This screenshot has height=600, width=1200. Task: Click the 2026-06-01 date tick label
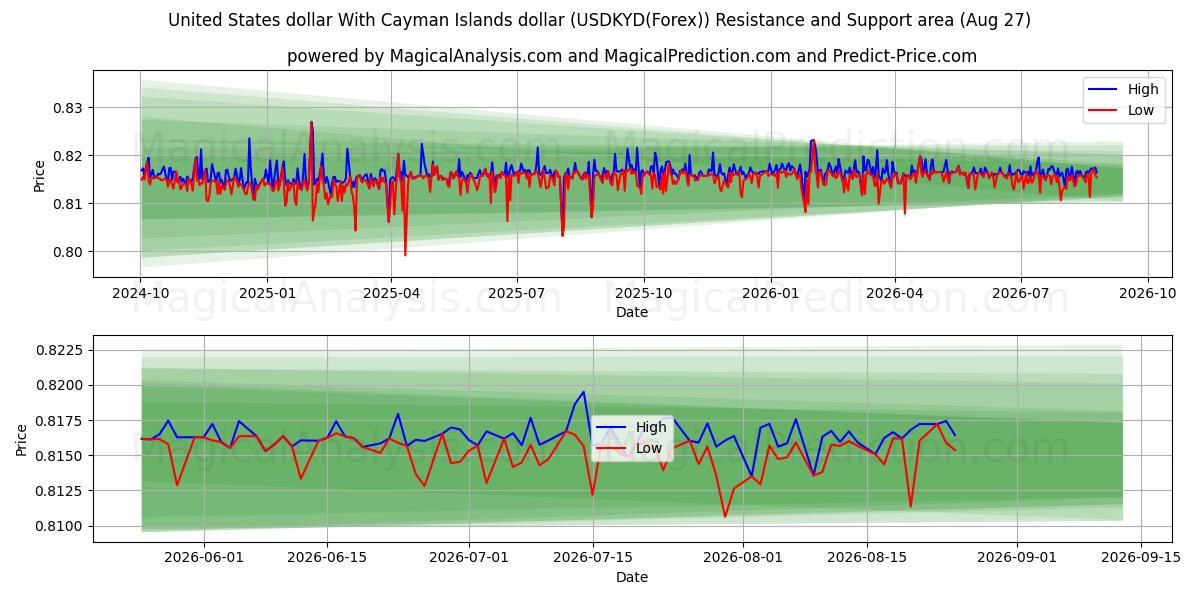tap(204, 559)
